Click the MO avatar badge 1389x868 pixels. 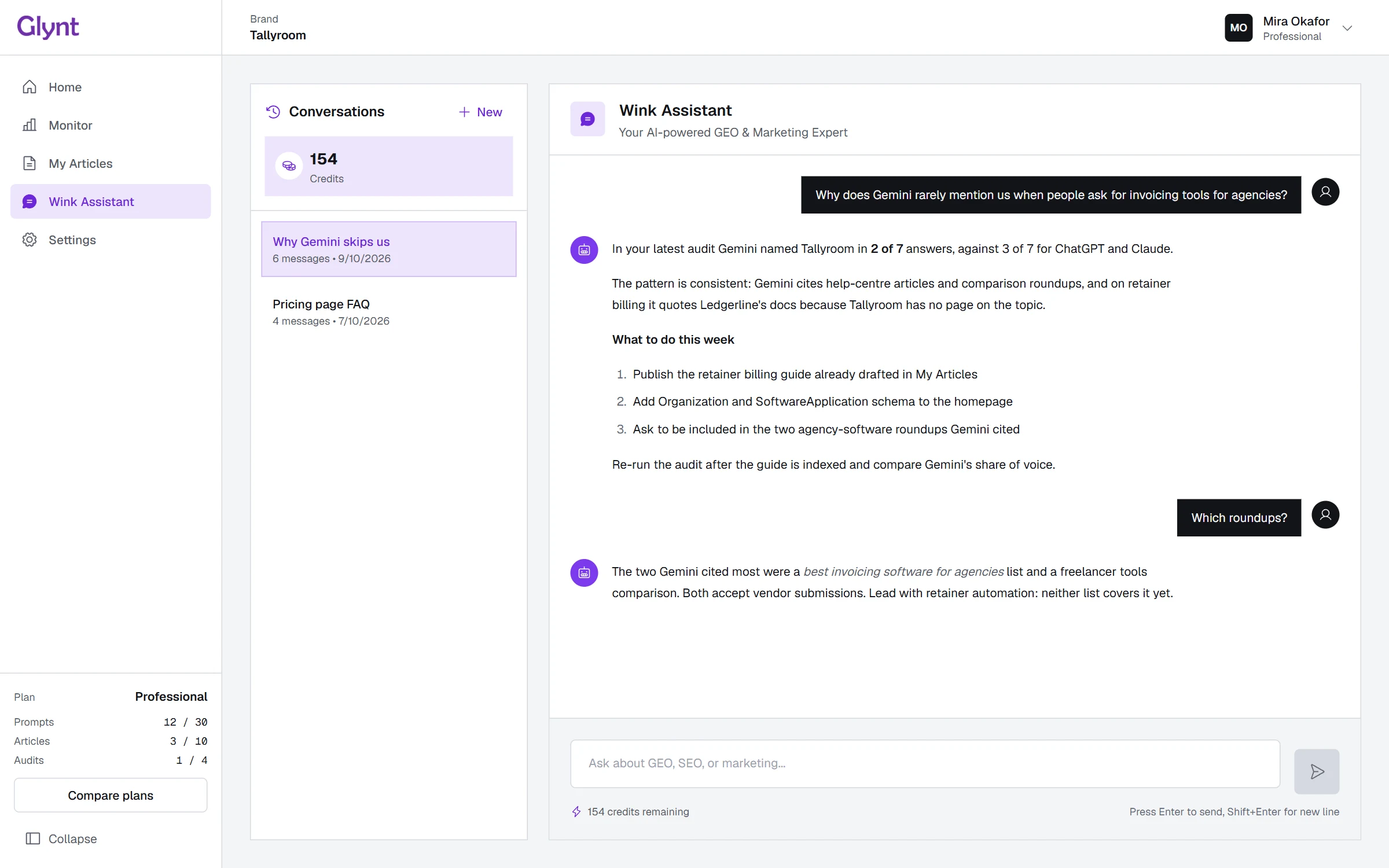tap(1239, 28)
